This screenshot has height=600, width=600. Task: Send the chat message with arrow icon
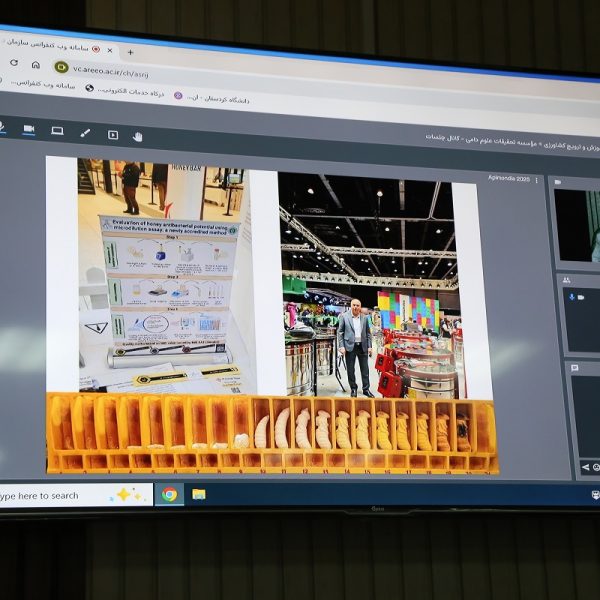585,467
